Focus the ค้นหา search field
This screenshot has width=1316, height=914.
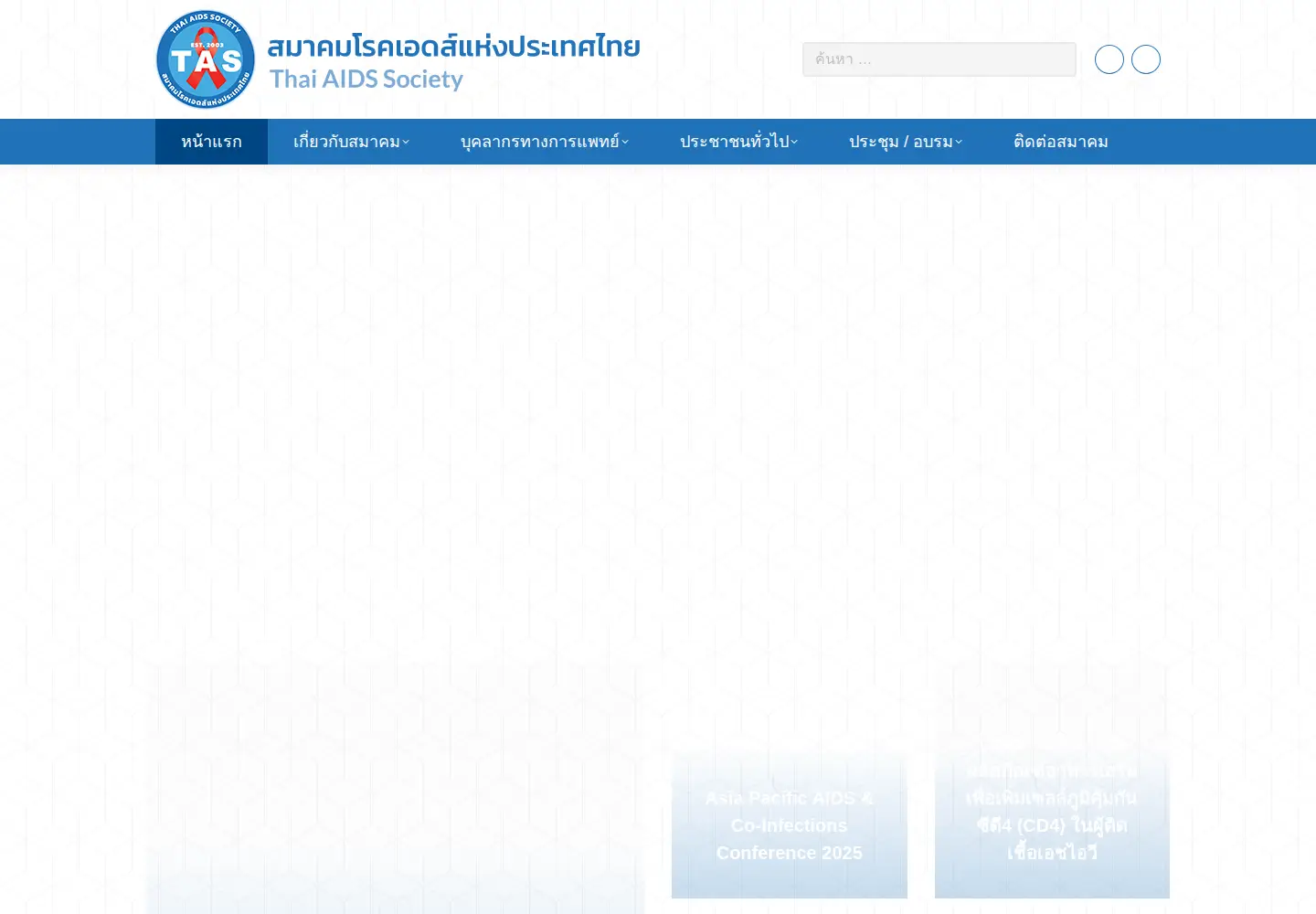point(939,59)
